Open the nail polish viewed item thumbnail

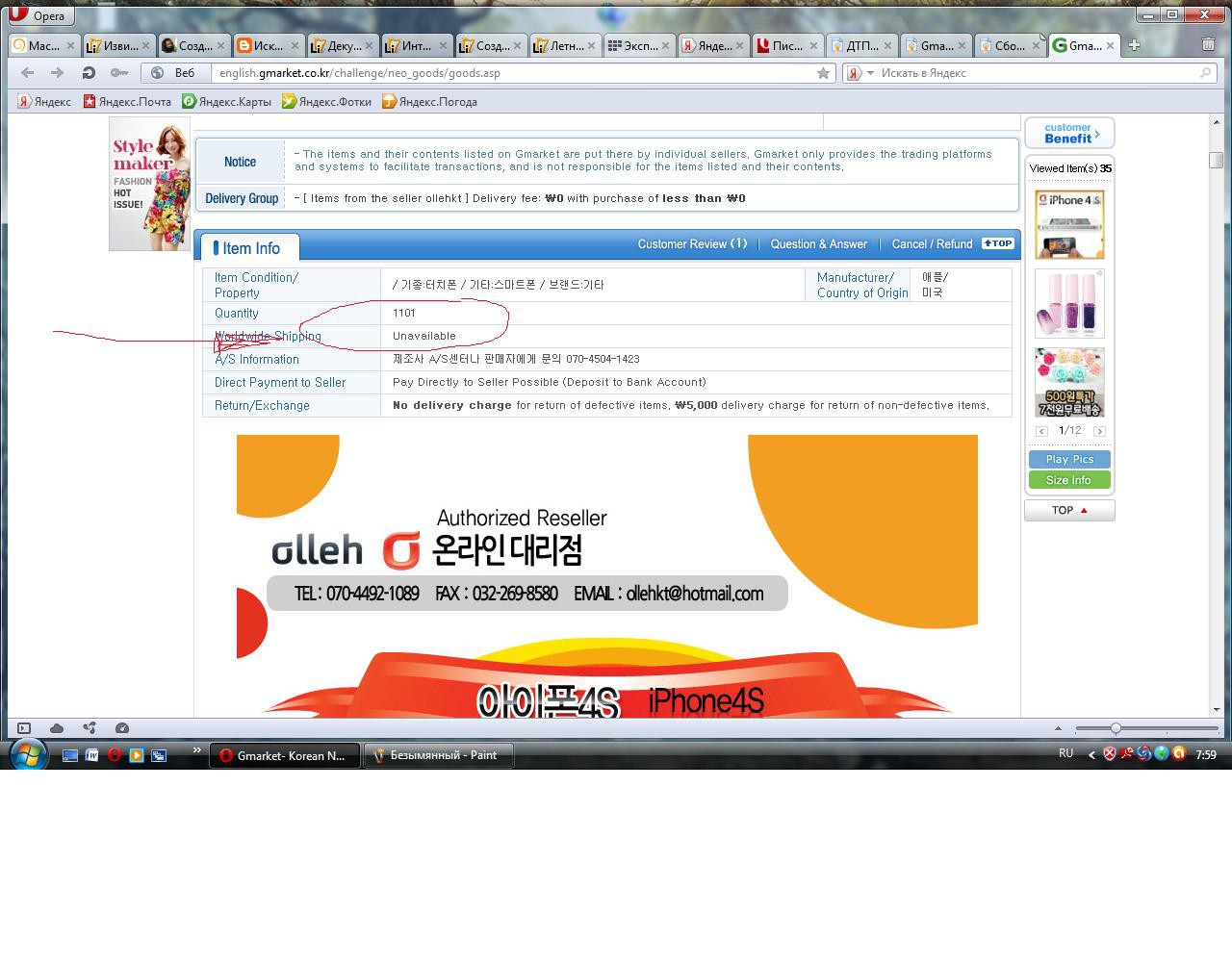tap(1069, 303)
